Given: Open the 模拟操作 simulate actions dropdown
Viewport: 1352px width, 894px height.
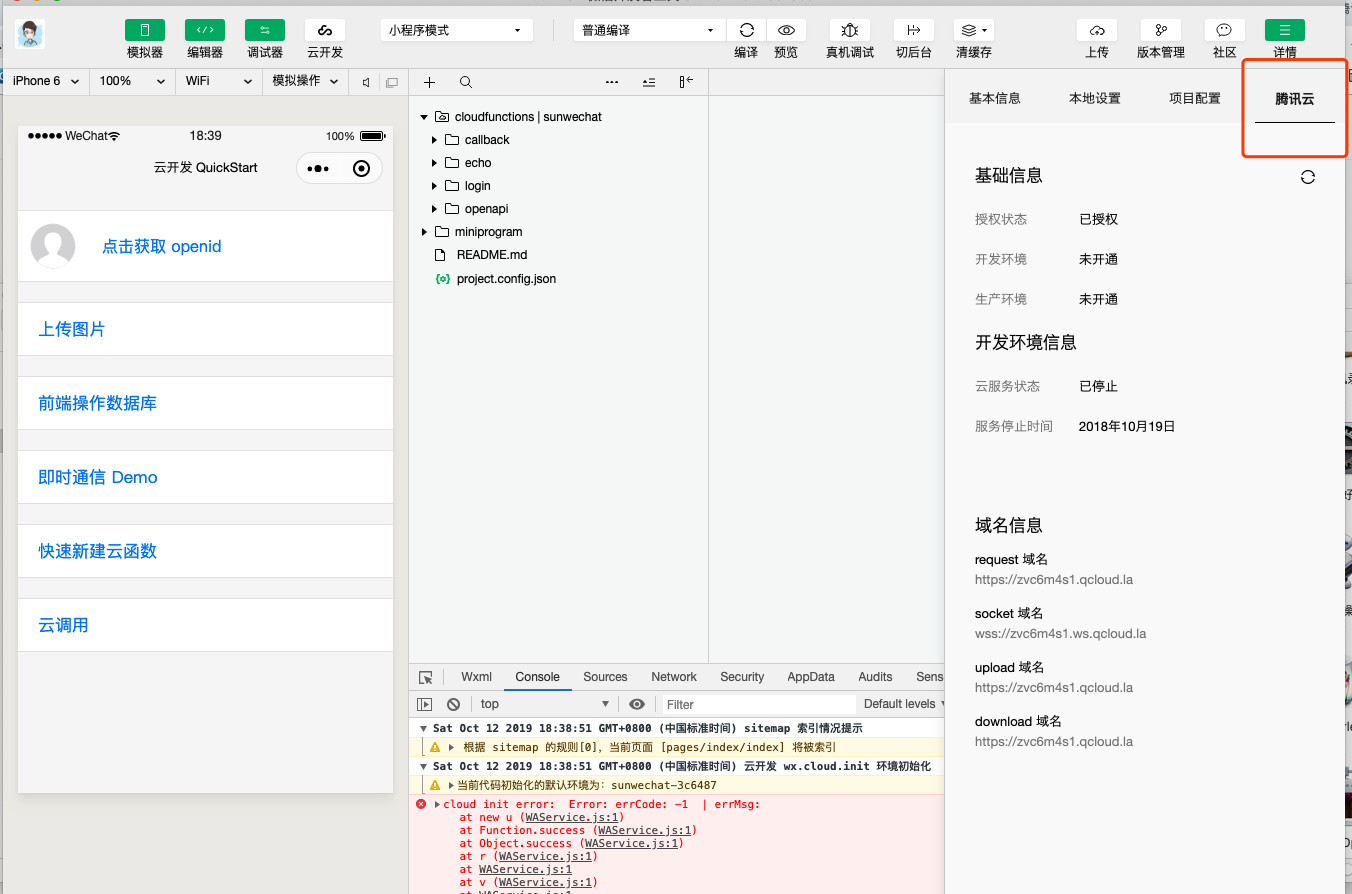Looking at the screenshot, I should (x=305, y=81).
